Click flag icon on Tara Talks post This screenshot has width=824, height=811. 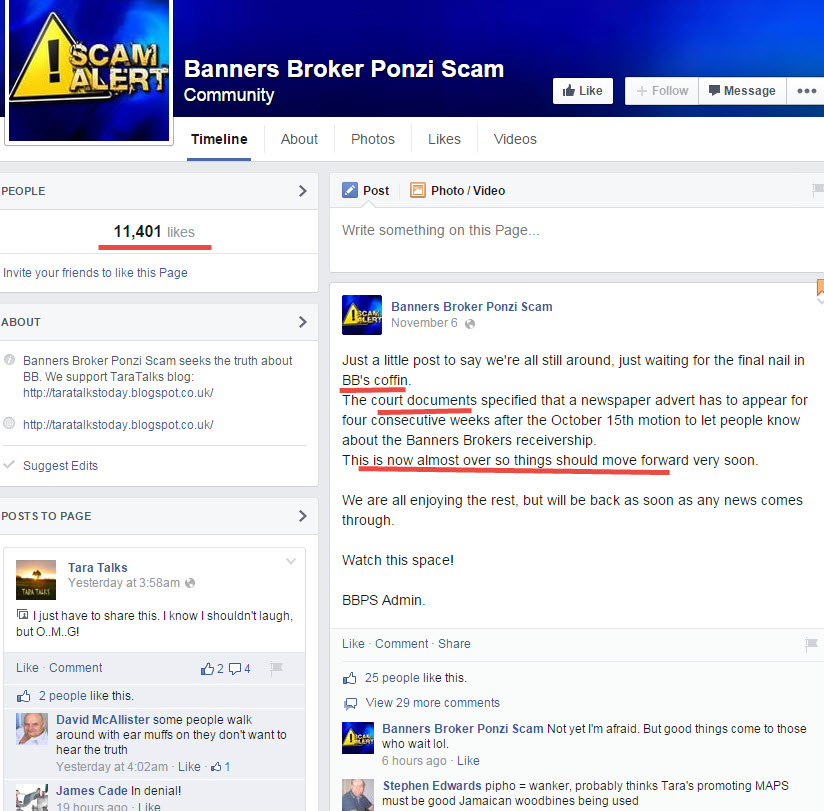click(x=276, y=668)
